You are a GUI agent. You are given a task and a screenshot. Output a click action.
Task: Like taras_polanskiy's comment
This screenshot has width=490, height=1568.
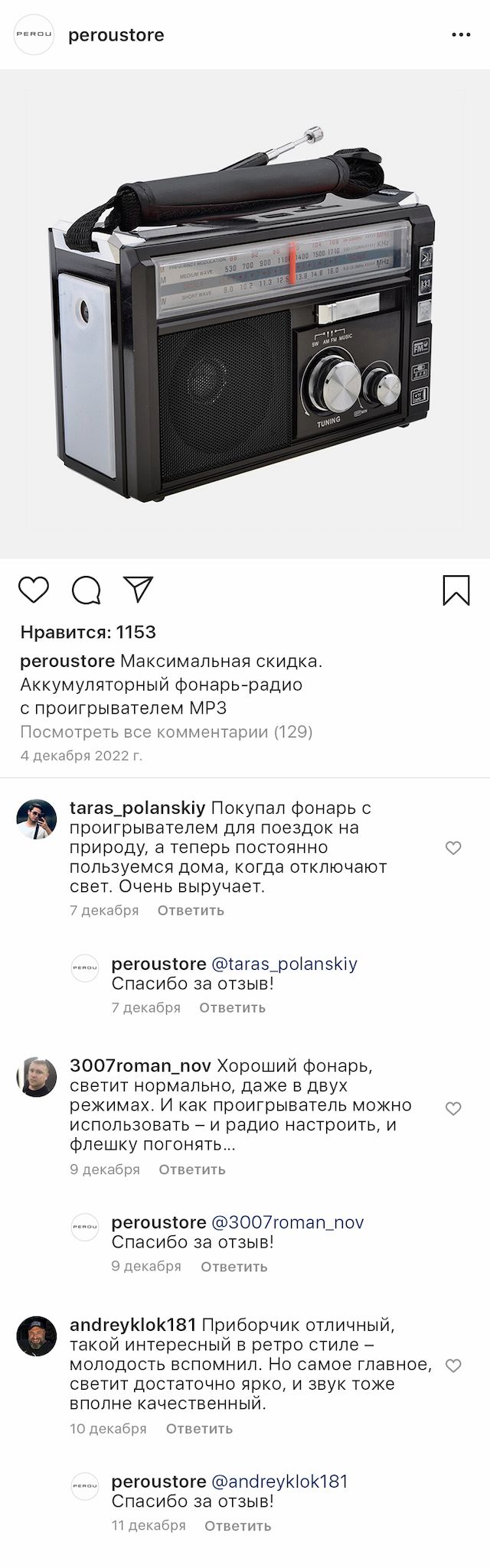[x=453, y=847]
